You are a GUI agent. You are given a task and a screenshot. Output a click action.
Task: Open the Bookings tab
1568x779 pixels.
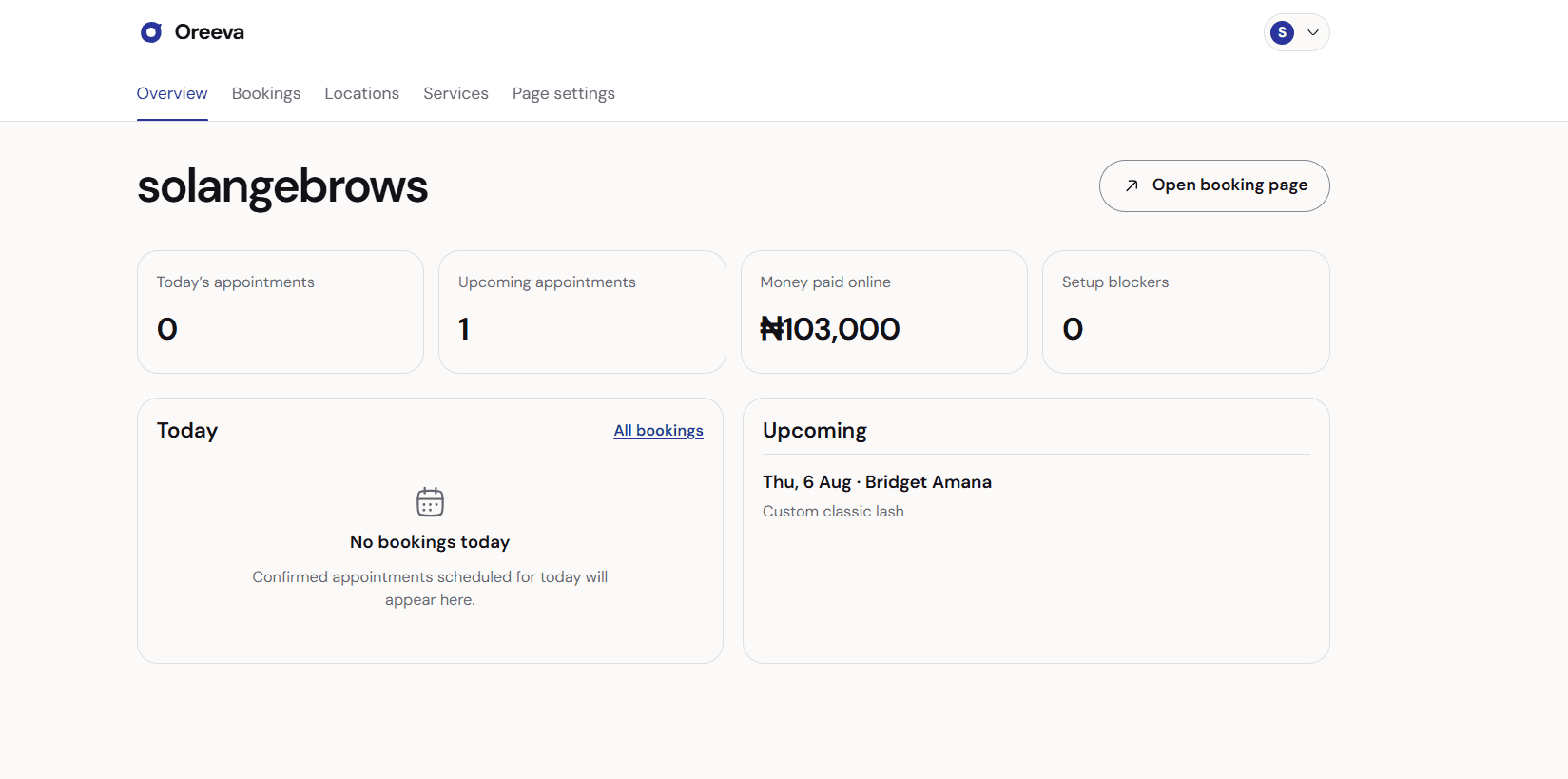[266, 93]
